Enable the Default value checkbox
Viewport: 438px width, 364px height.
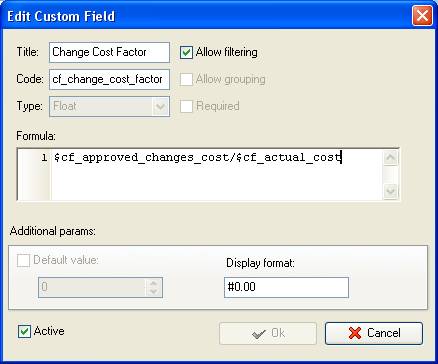pyautogui.click(x=23, y=260)
